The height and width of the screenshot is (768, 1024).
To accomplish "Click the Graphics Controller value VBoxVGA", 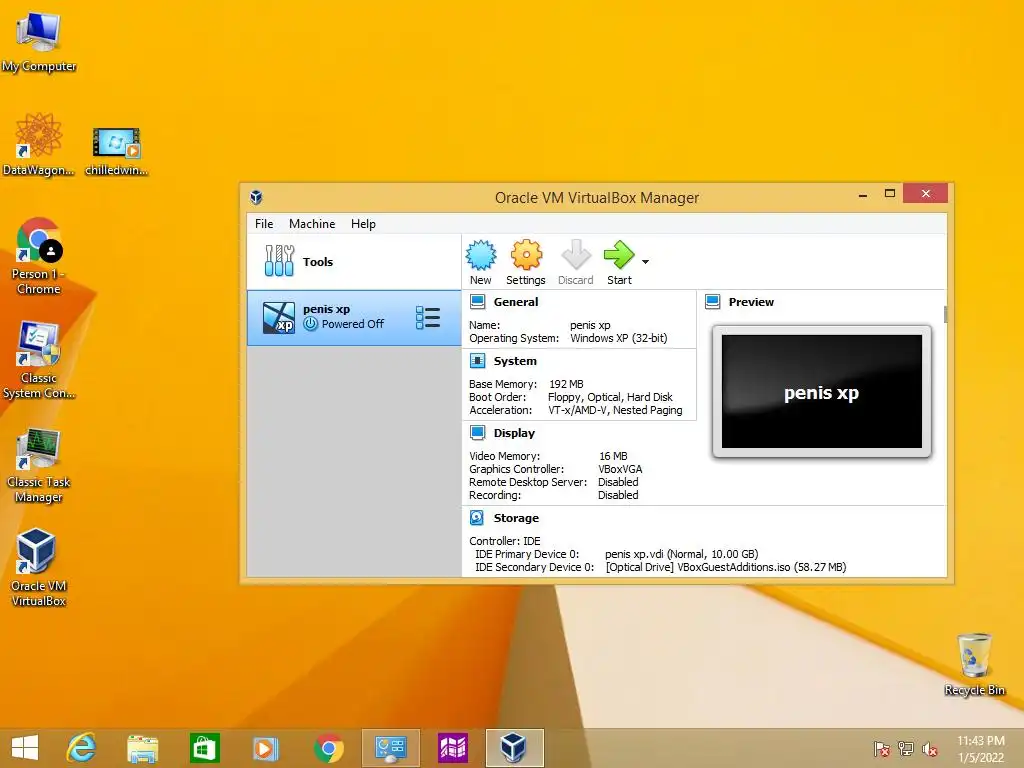I will (x=620, y=469).
